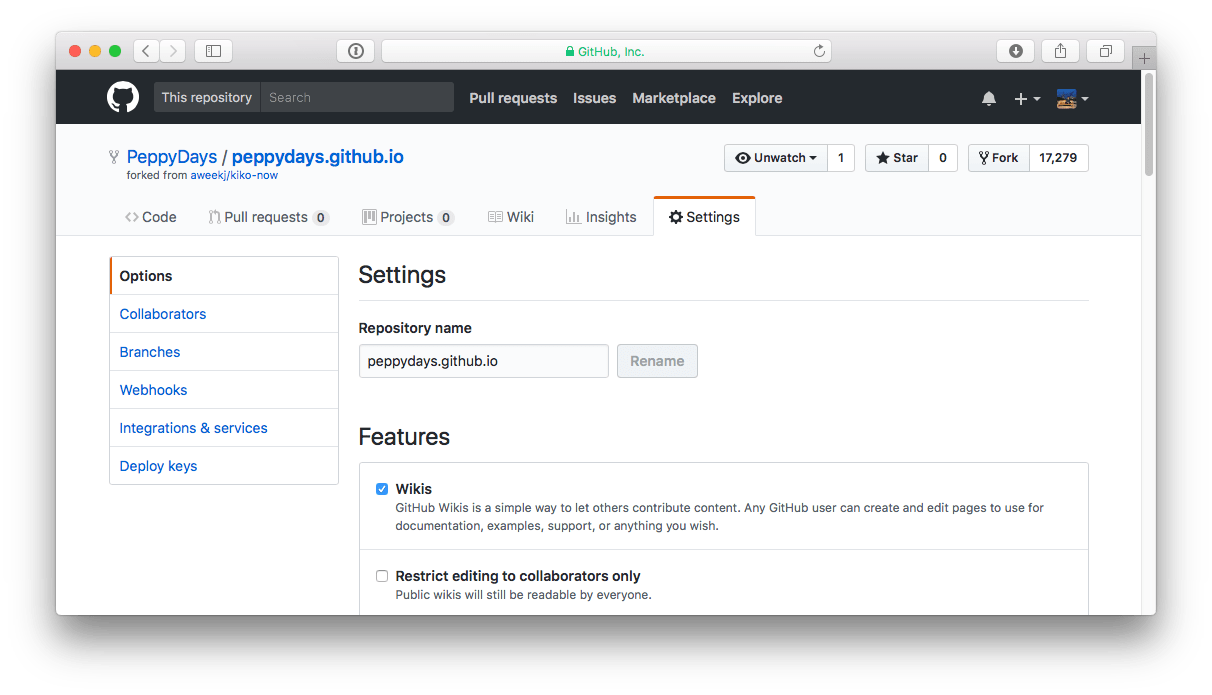Click the Rename button
Screen dimensions: 1212x695
(657, 361)
